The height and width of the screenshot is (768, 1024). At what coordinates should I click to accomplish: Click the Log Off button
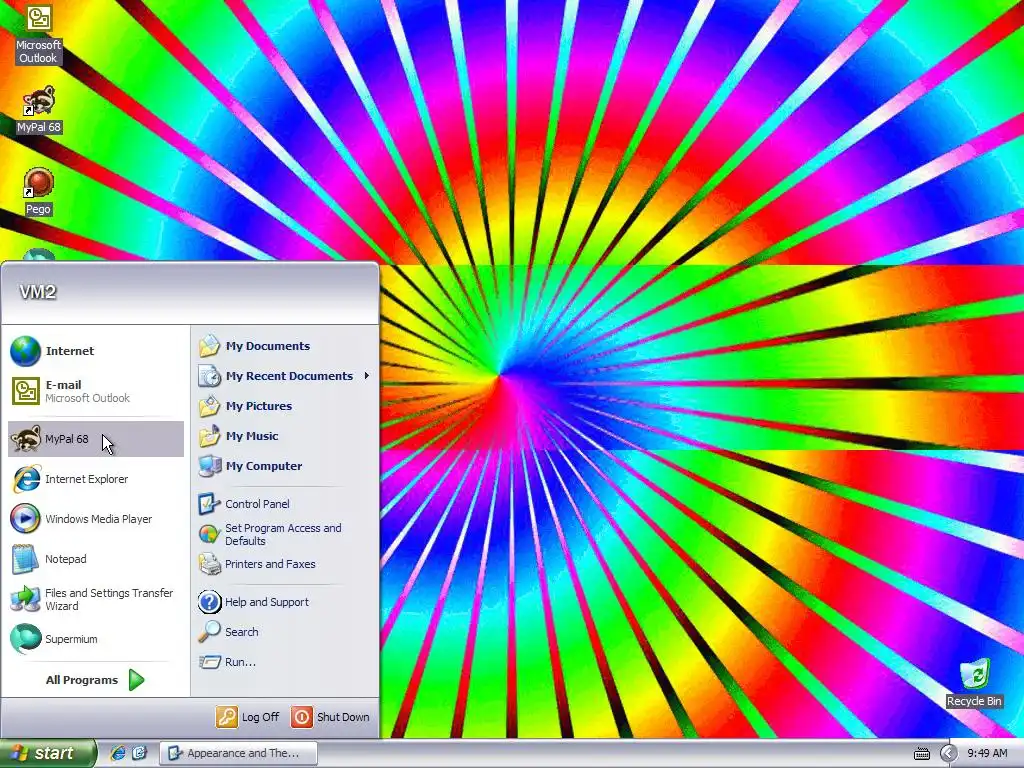[x=248, y=717]
